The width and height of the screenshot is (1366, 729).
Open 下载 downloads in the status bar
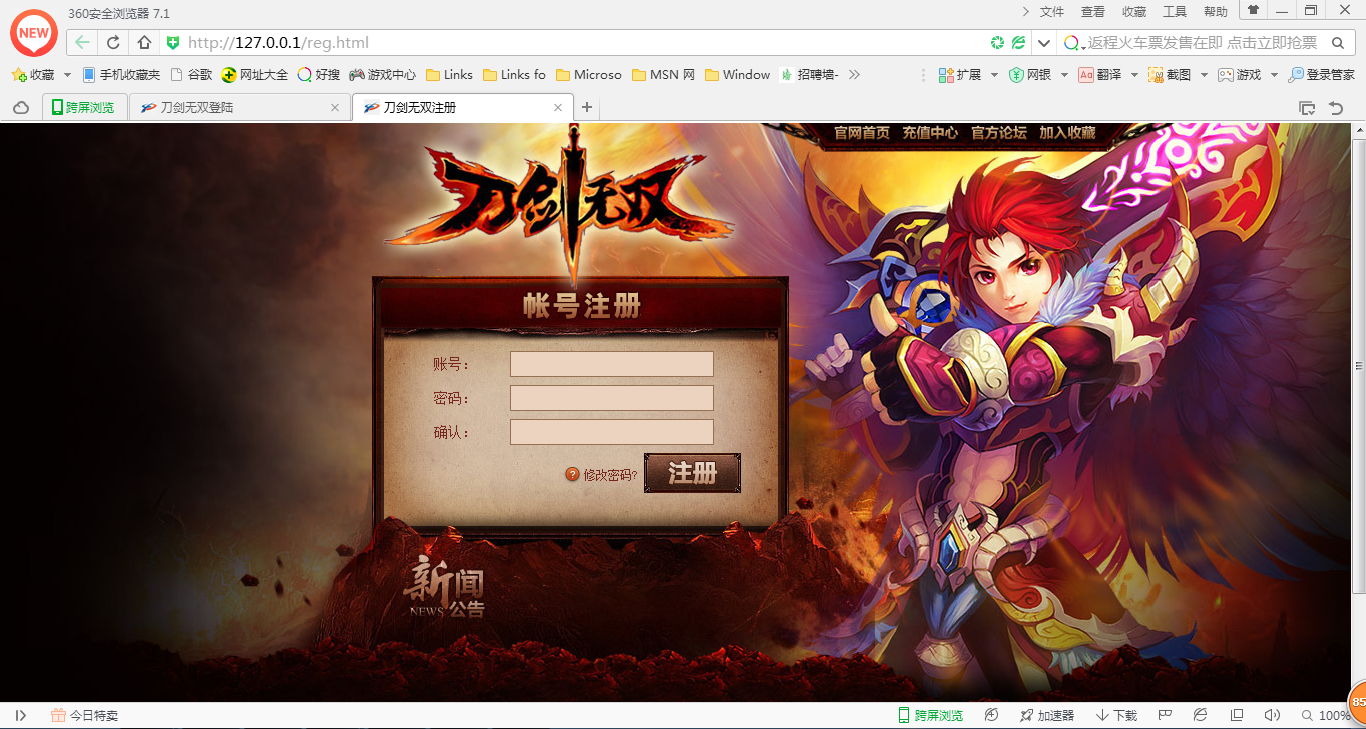tap(1116, 715)
